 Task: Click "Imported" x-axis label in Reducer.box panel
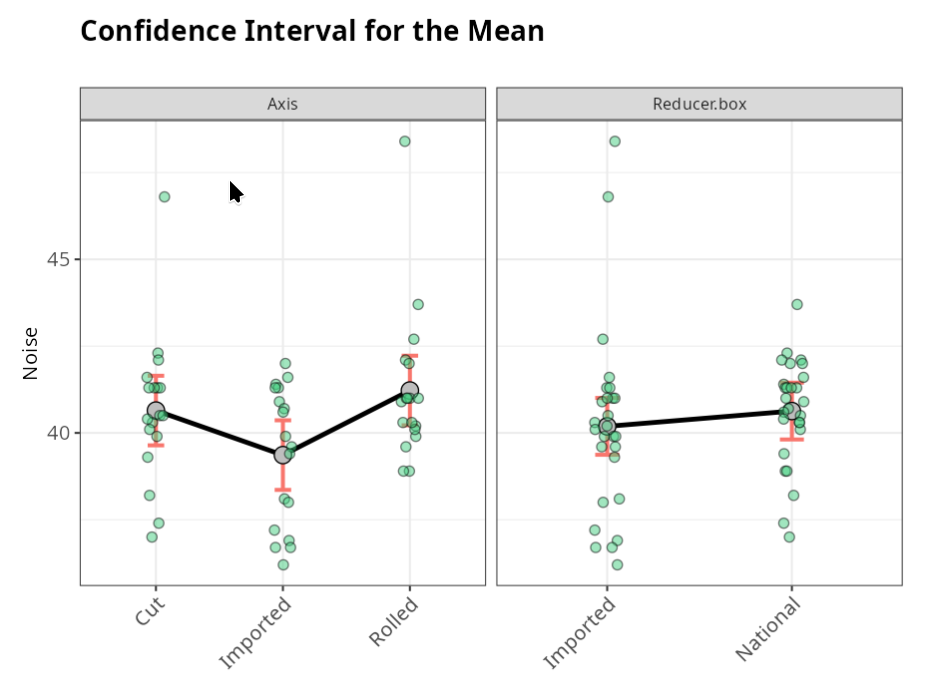pyautogui.click(x=578, y=632)
